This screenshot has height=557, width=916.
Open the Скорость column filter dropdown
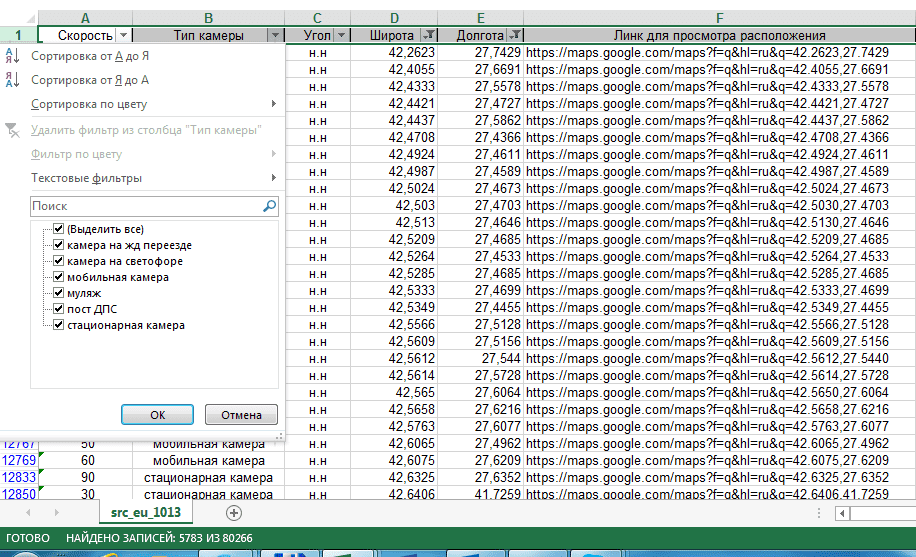click(123, 35)
